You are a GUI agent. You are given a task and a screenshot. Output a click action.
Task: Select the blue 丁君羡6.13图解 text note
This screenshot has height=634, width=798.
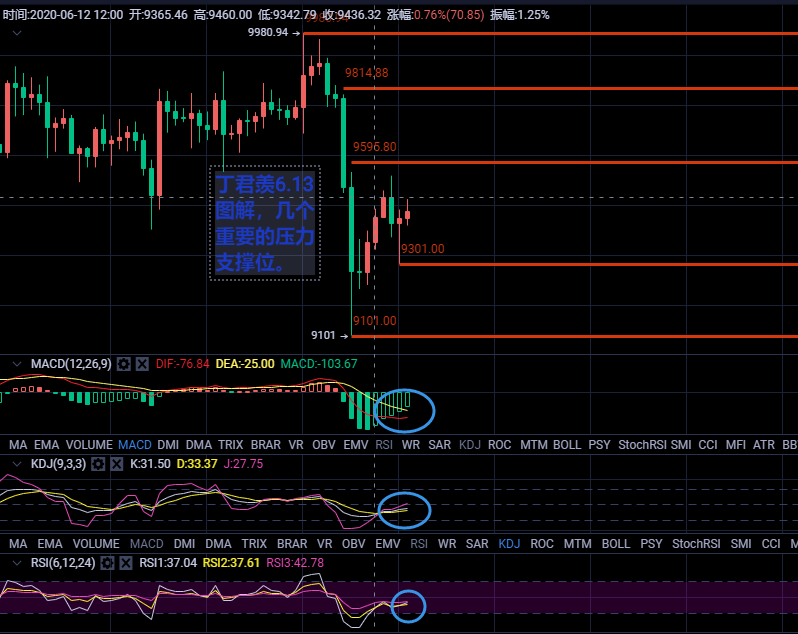[265, 223]
